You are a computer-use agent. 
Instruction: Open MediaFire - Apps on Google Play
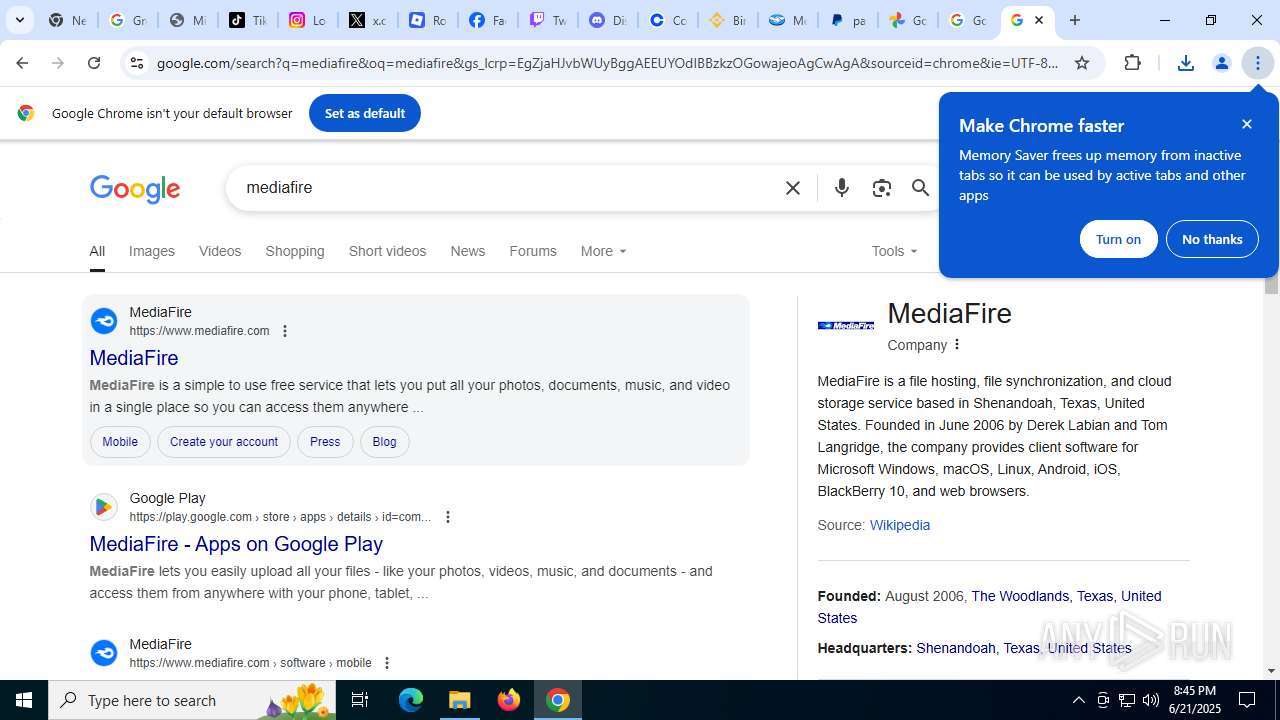(x=236, y=544)
